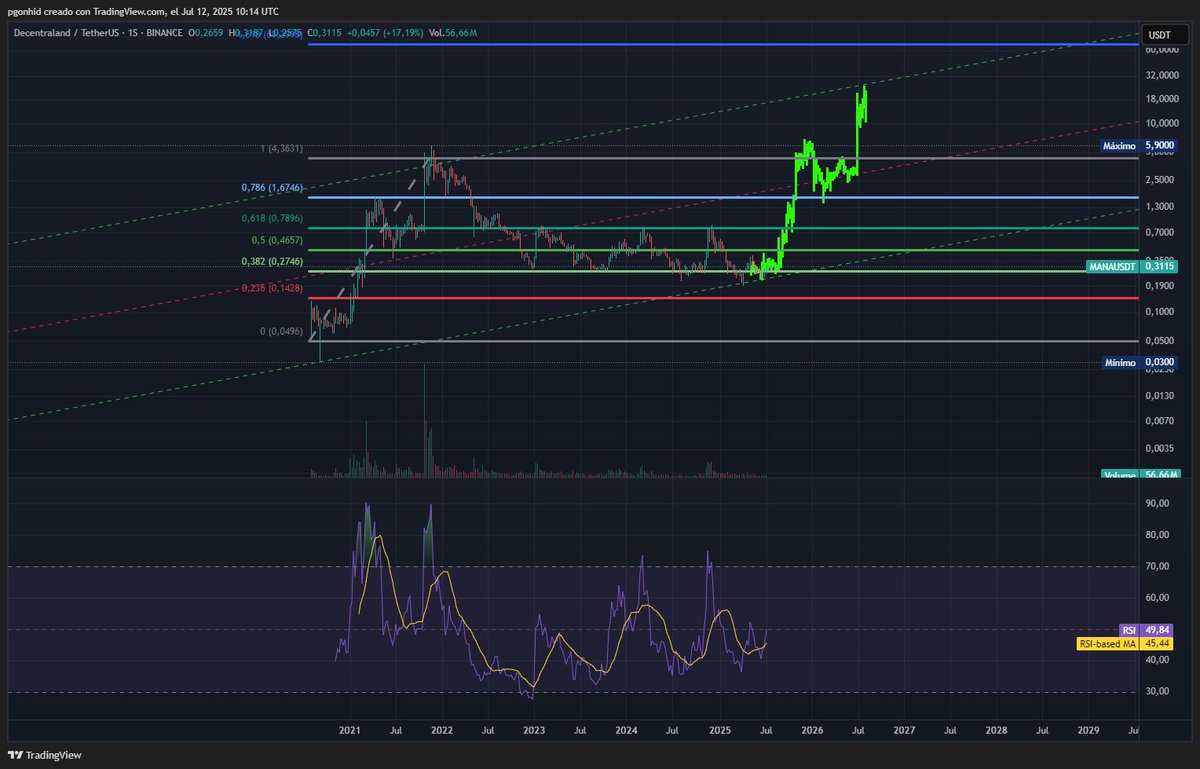
Task: Click the '2024' year on time axis
Action: pyautogui.click(x=626, y=731)
